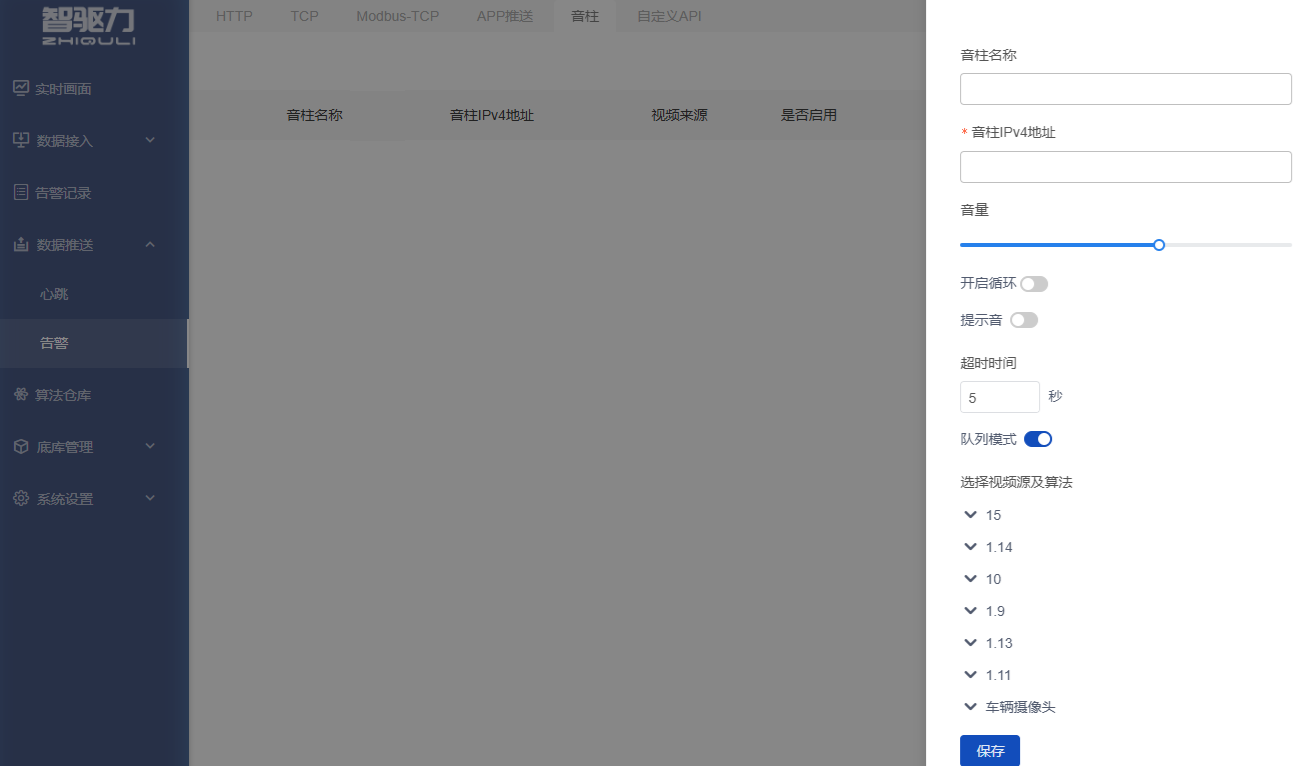
Task: Enable the 开启循环 toggle switch
Action: (1034, 284)
